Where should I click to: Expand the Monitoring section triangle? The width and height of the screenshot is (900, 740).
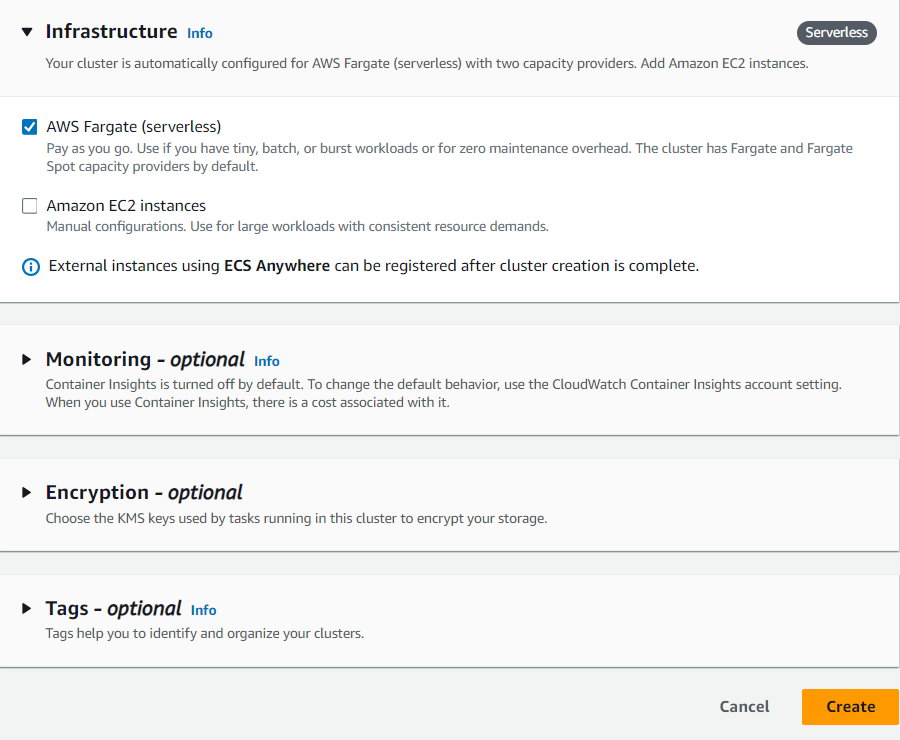[27, 360]
